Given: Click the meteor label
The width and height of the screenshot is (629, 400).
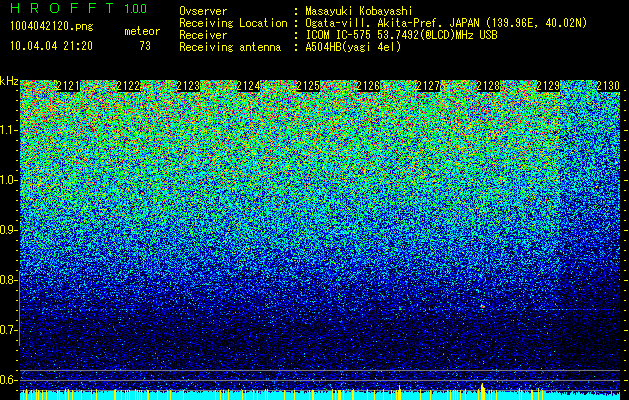Looking at the screenshot, I should [x=142, y=31].
